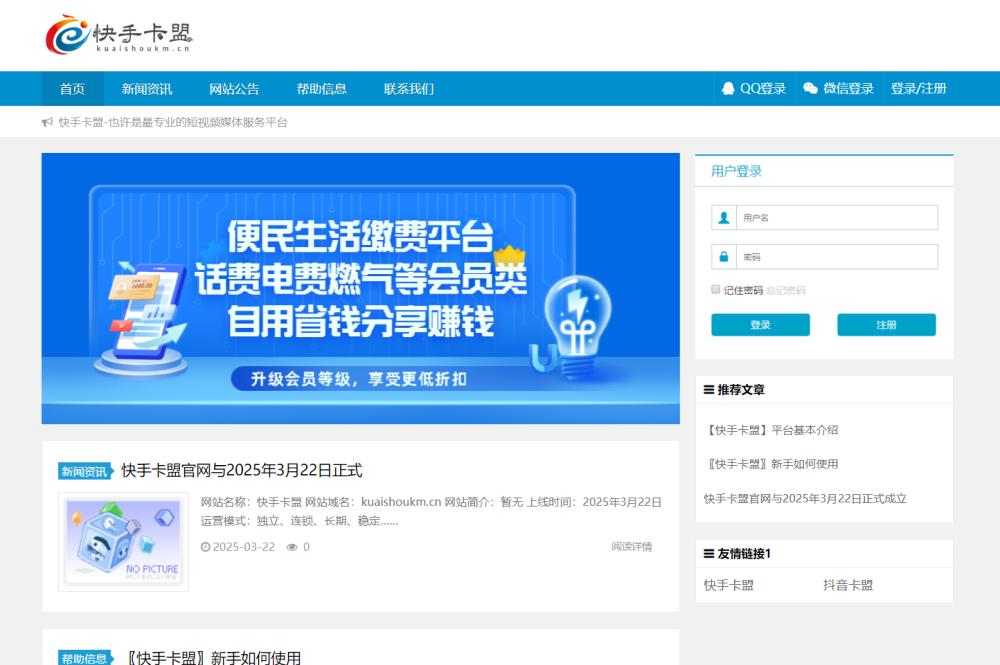Screen dimensions: 1000x665
Task: Click the lock icon beside password field
Action: (724, 257)
